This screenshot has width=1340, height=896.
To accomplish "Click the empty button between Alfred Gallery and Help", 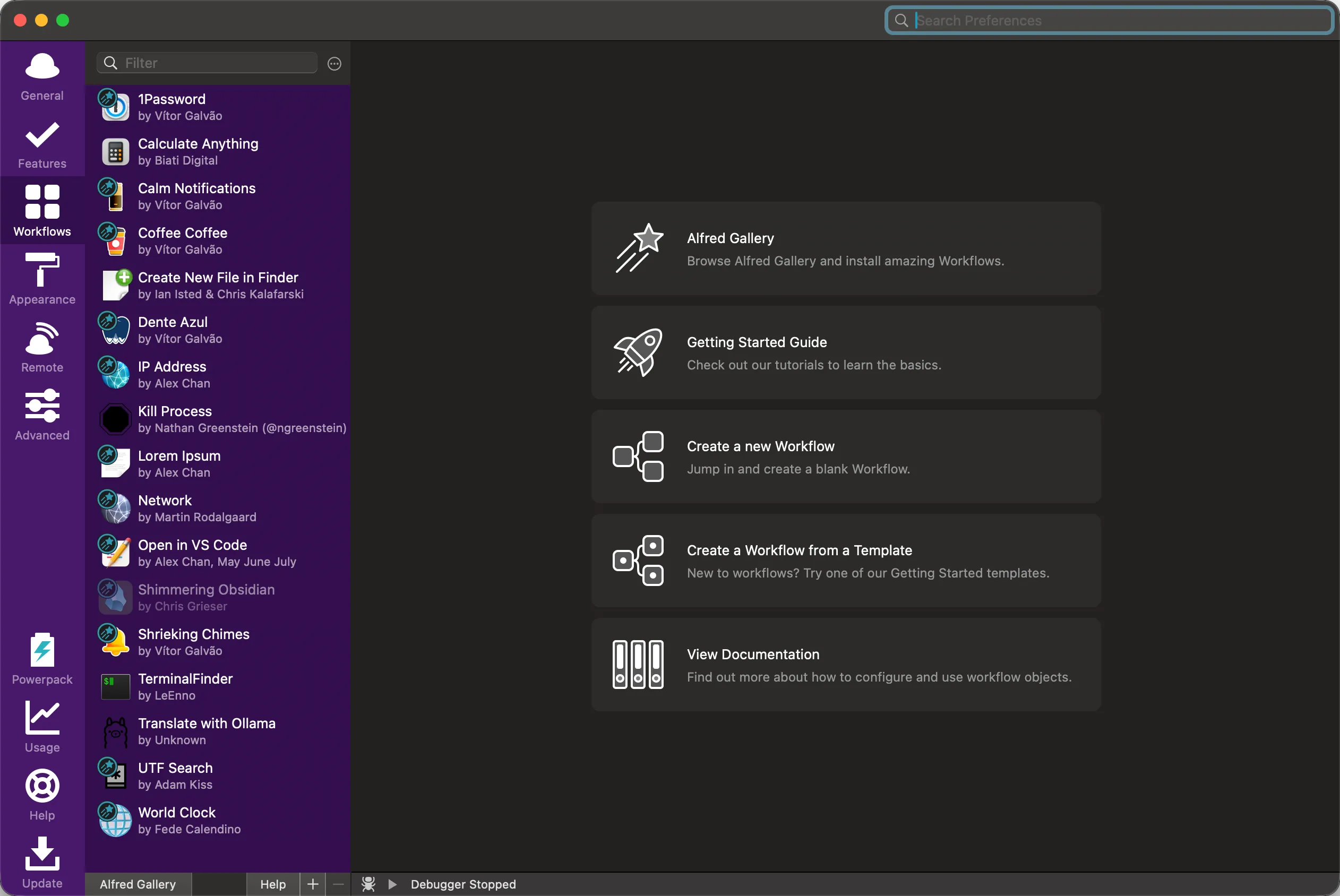I will [x=219, y=884].
